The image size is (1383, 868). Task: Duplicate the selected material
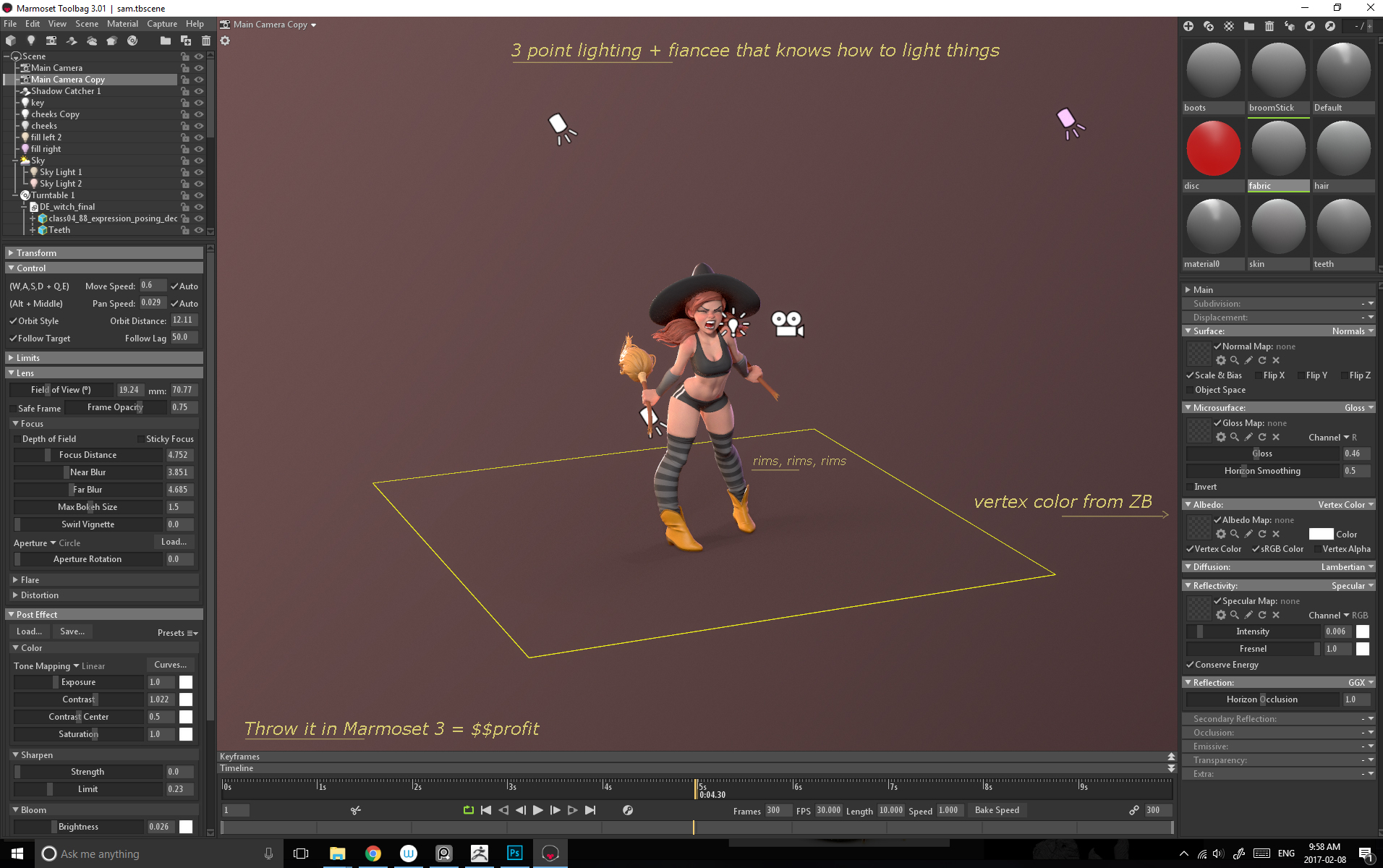1209,26
